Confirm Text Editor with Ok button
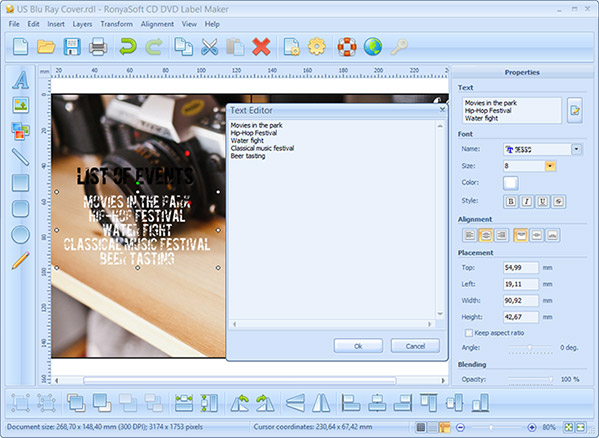Screen dimensions: 599x438 click(358, 346)
